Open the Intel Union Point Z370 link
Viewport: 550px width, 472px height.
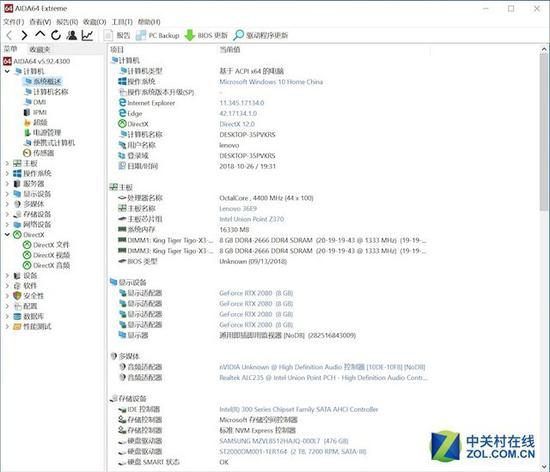[251, 219]
